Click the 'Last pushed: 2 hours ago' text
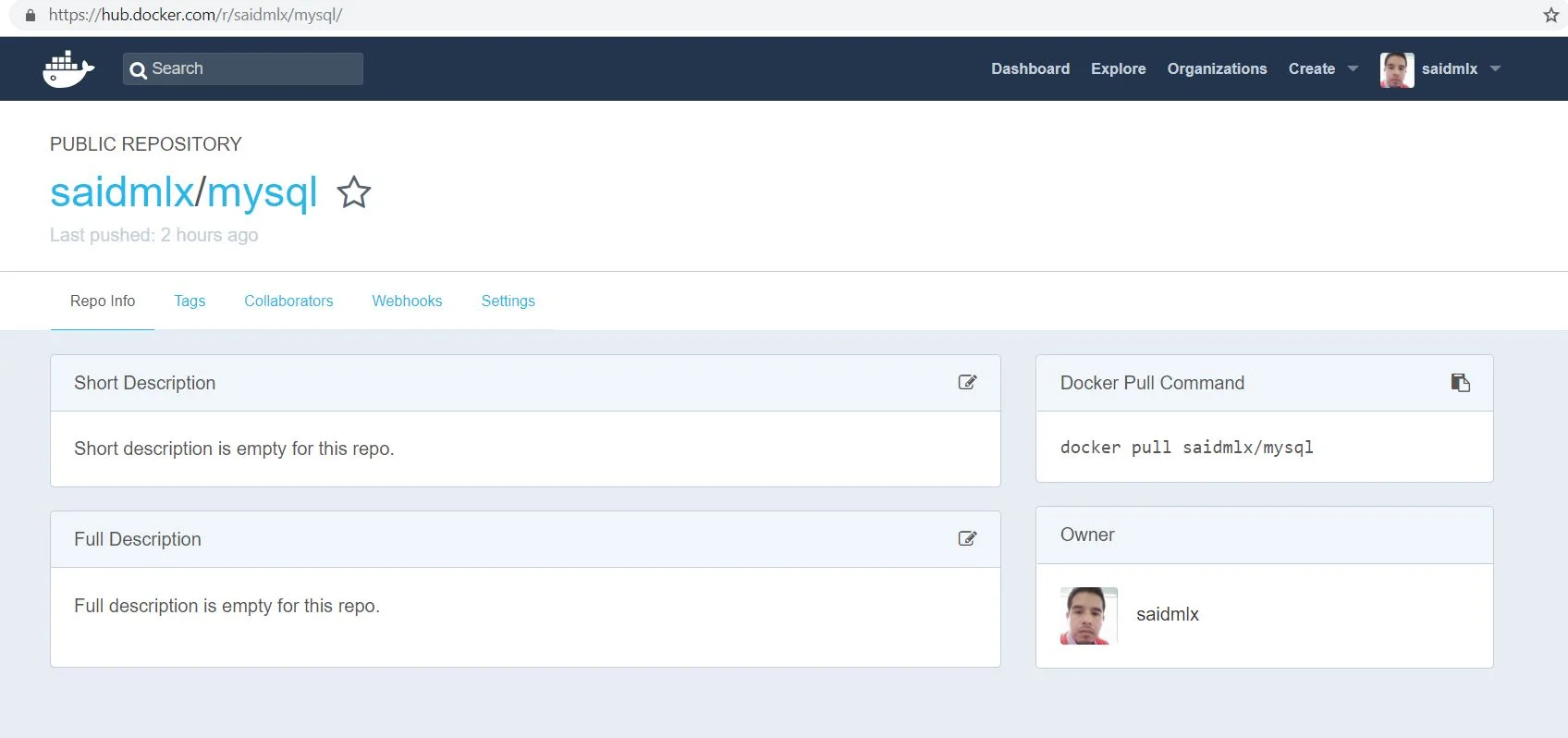This screenshot has height=738, width=1568. click(x=153, y=235)
